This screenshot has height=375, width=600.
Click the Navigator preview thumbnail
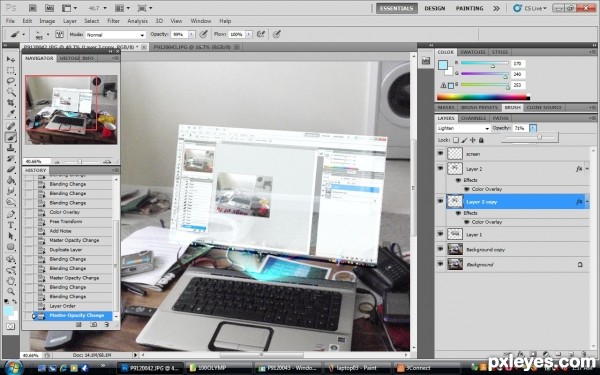pyautogui.click(x=71, y=109)
